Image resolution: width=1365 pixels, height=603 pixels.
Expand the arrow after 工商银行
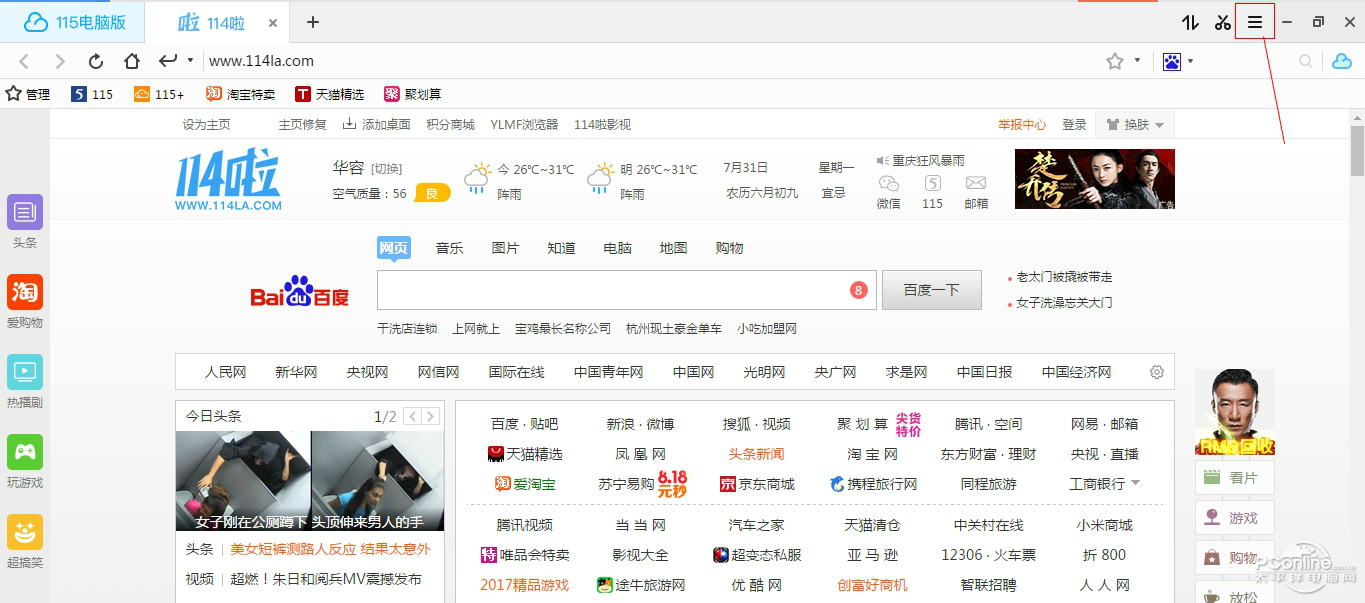(1135, 483)
